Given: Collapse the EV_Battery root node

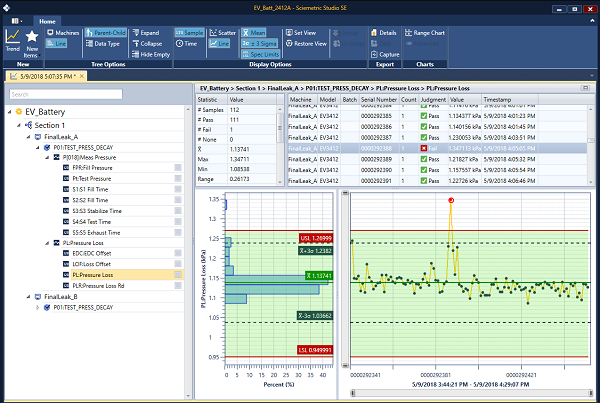Looking at the screenshot, I should [x=10, y=112].
